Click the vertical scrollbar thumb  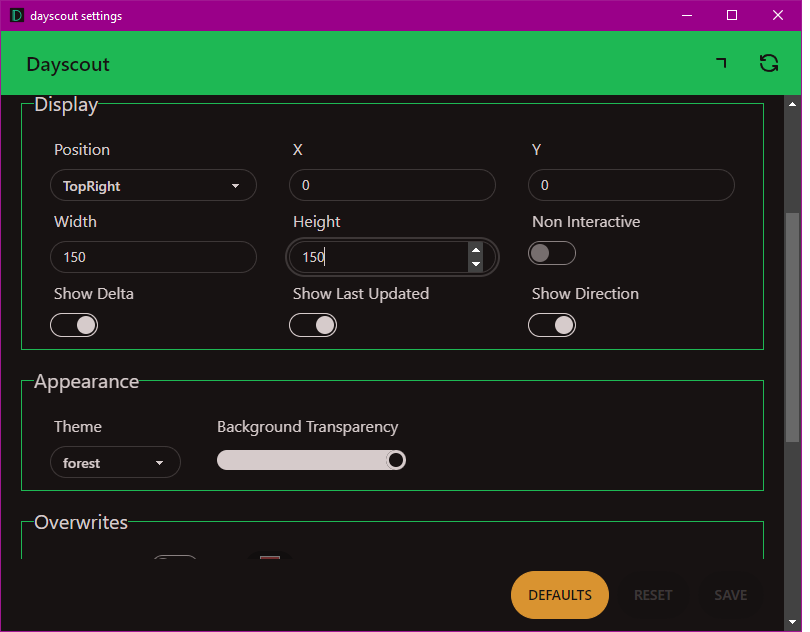792,327
